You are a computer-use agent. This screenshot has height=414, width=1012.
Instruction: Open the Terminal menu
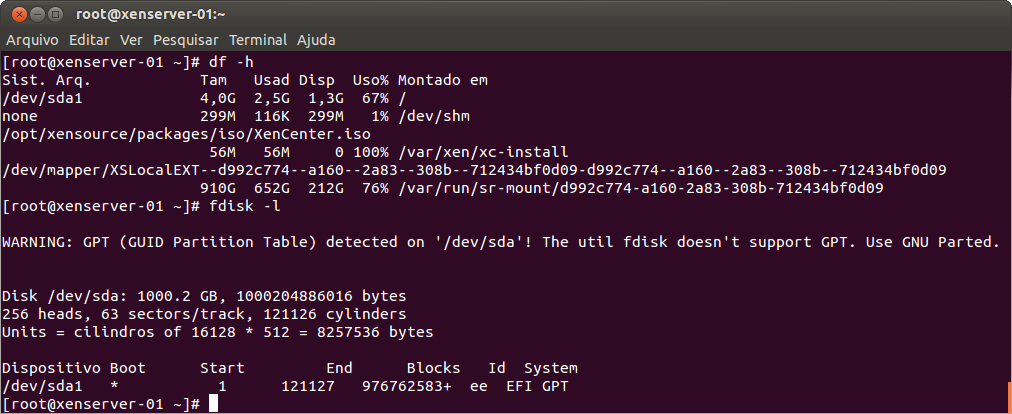click(x=258, y=40)
